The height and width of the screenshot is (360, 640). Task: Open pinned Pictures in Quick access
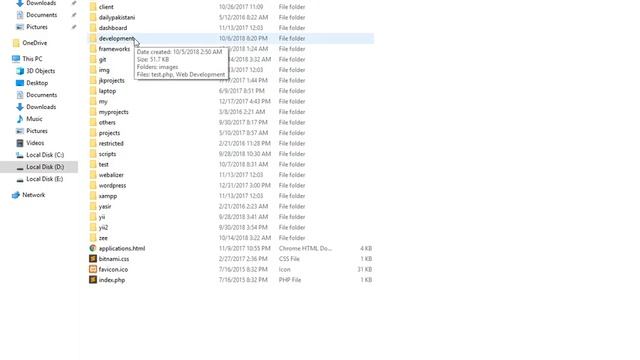[x=37, y=27]
